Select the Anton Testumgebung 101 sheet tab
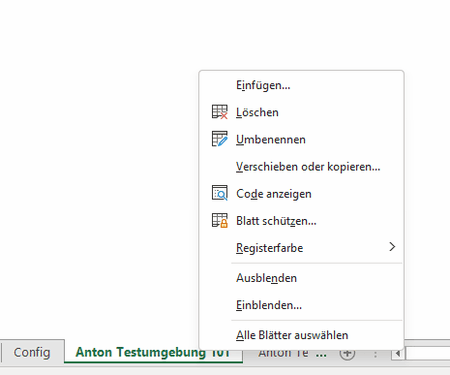The image size is (450, 375). coord(153,352)
